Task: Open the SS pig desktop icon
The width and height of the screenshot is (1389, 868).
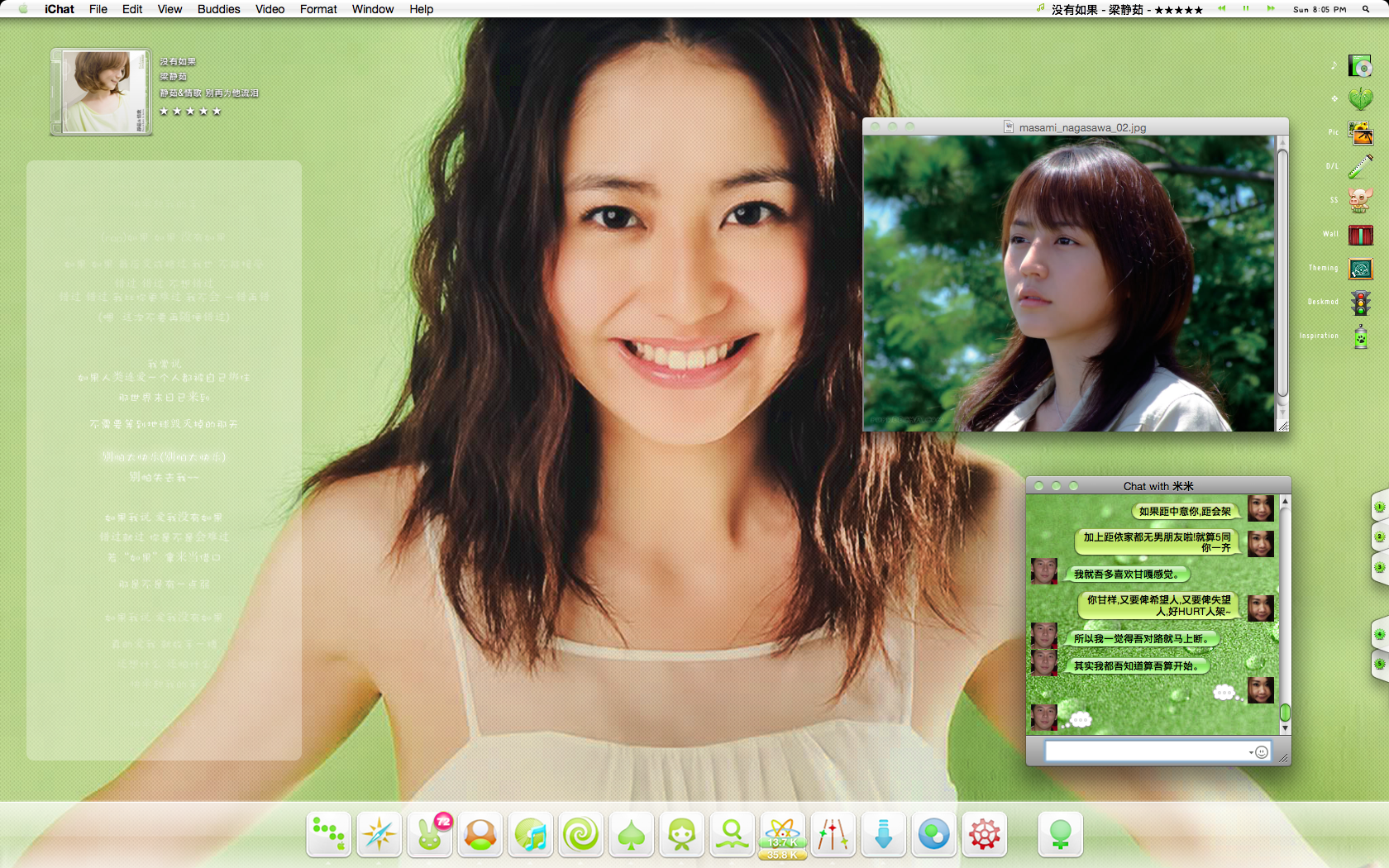Action: click(x=1360, y=201)
